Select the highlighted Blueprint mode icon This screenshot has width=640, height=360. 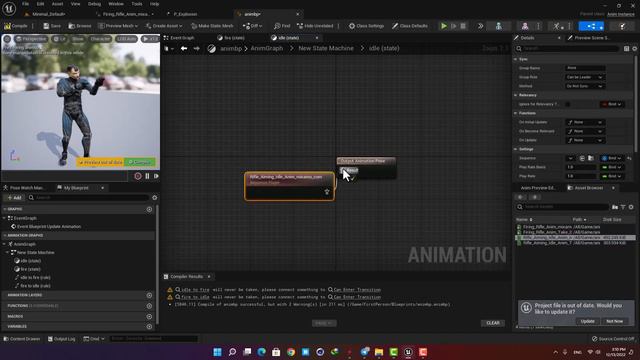(x=591, y=26)
